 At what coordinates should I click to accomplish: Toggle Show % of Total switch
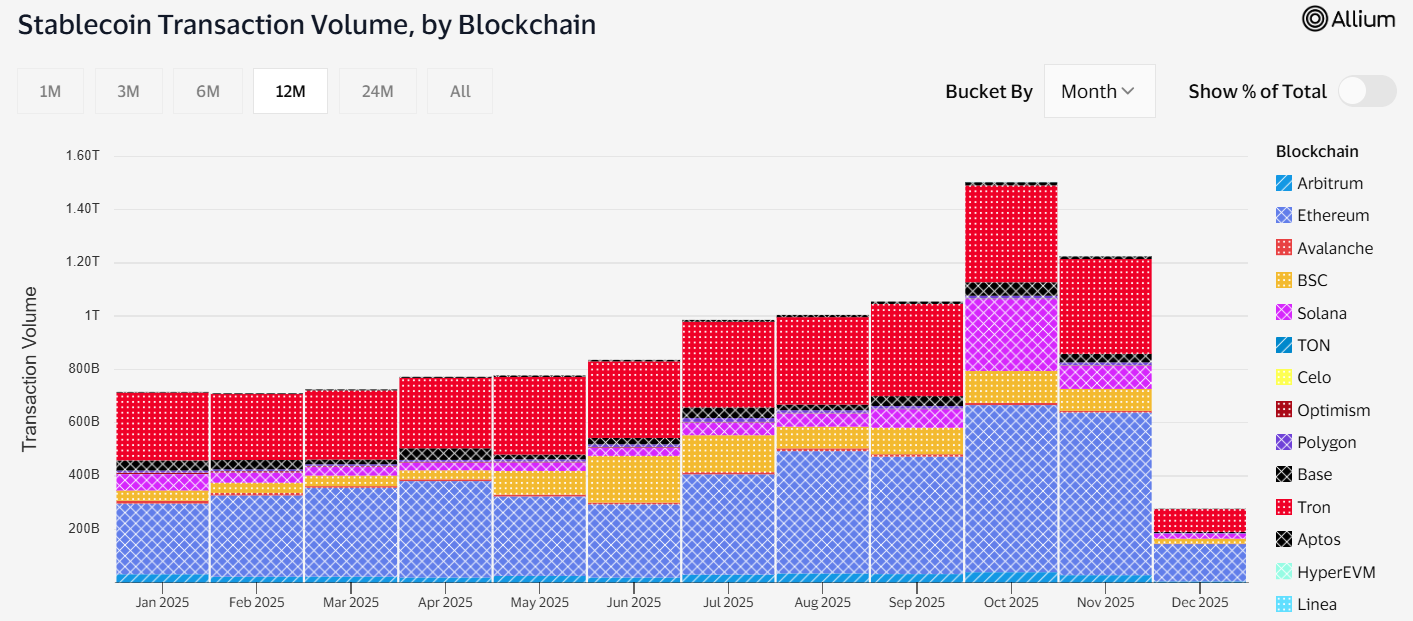click(x=1367, y=91)
